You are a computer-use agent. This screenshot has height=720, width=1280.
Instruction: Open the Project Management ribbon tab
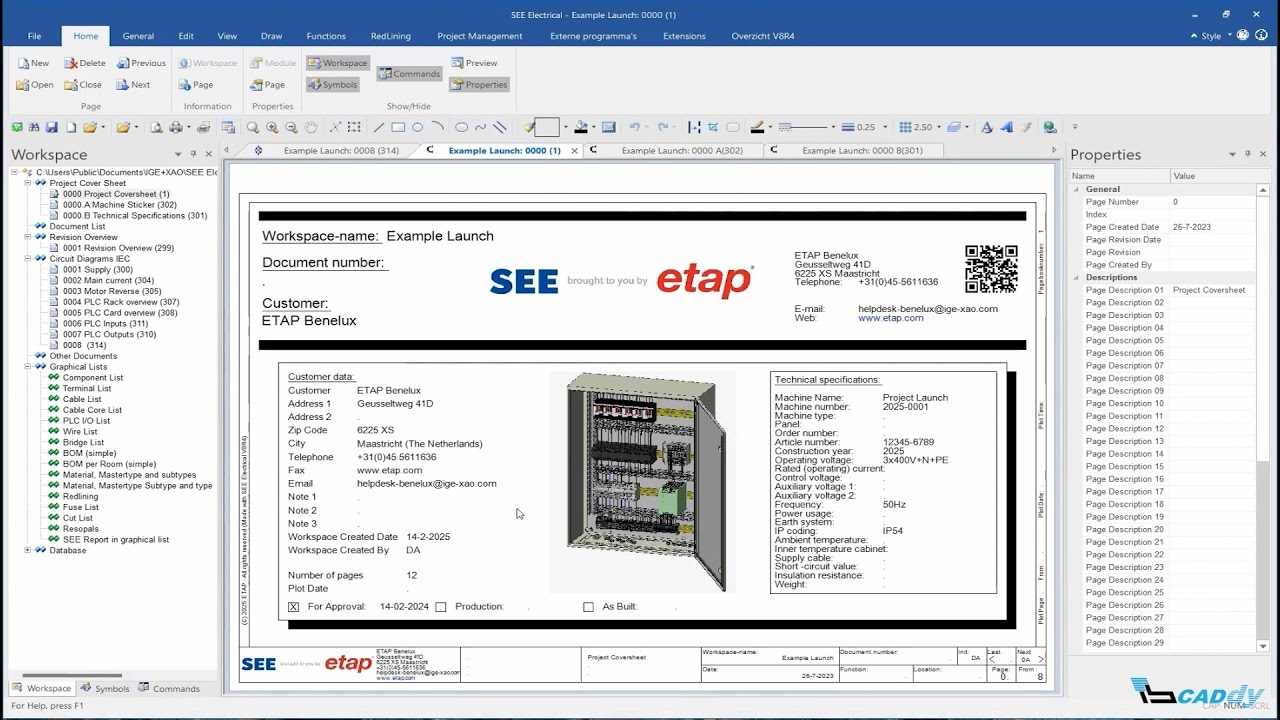coord(480,36)
